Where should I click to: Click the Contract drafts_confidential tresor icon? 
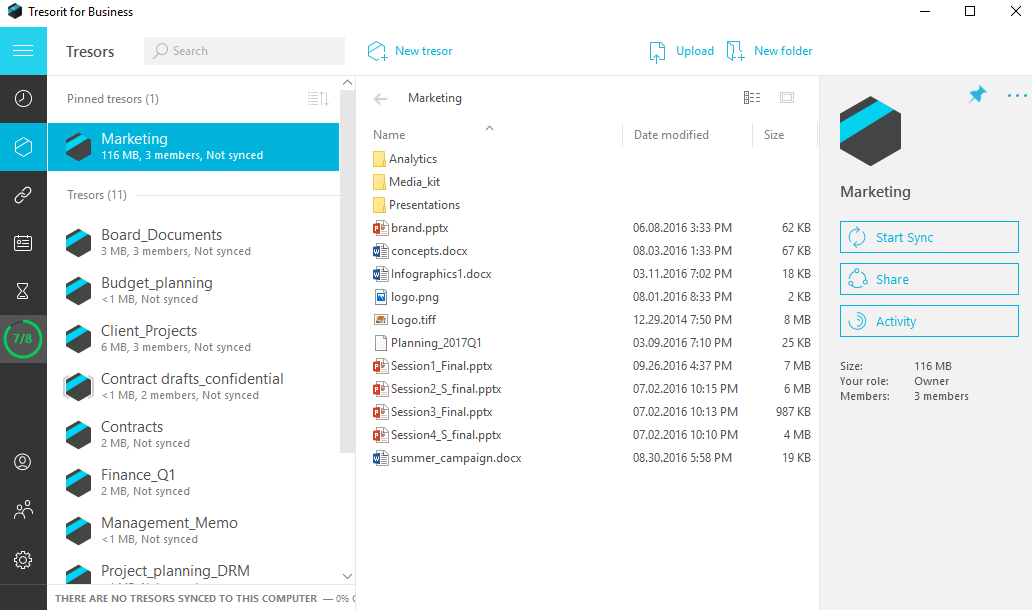[78, 386]
